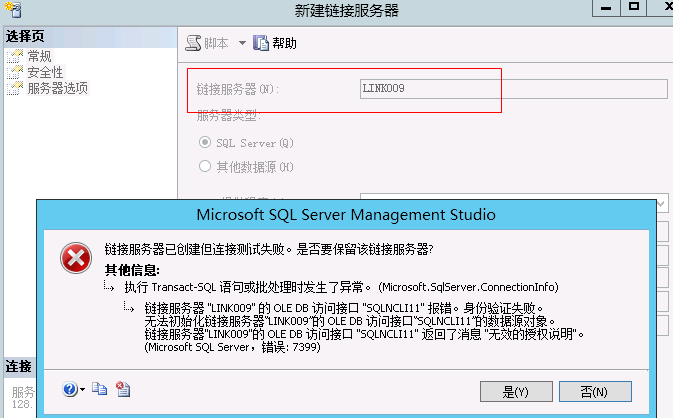Click the Microsoft SQL Server Management Studio dialog title

coord(346,215)
